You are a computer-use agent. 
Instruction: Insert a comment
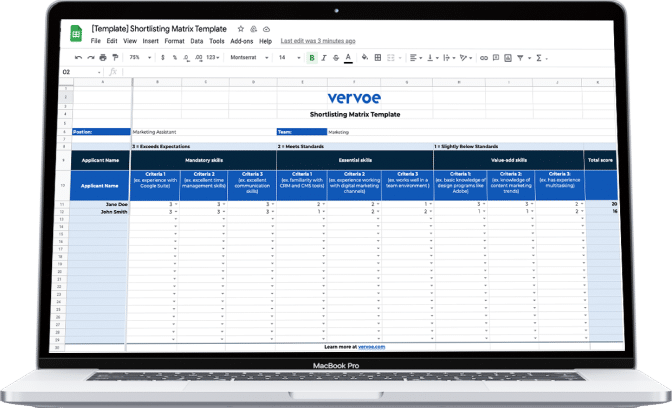click(496, 57)
